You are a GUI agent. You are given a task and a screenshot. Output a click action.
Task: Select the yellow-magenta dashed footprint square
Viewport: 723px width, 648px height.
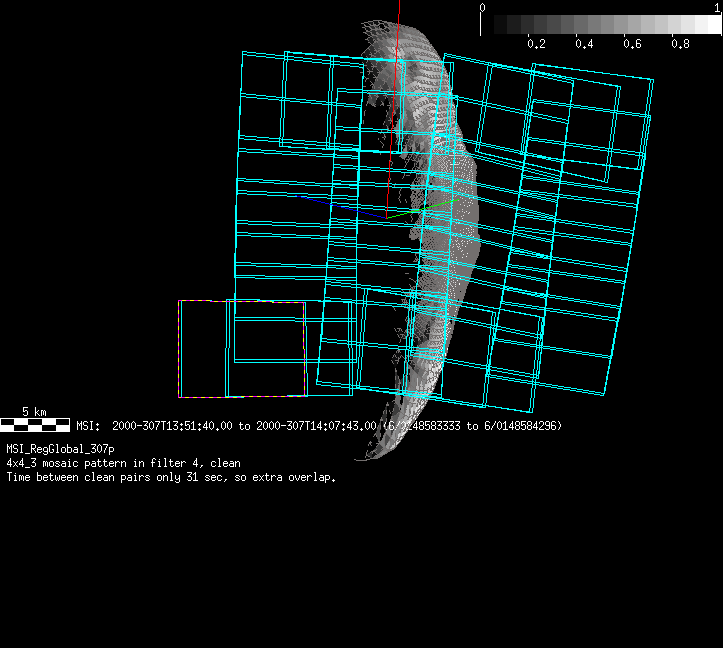tap(180, 348)
